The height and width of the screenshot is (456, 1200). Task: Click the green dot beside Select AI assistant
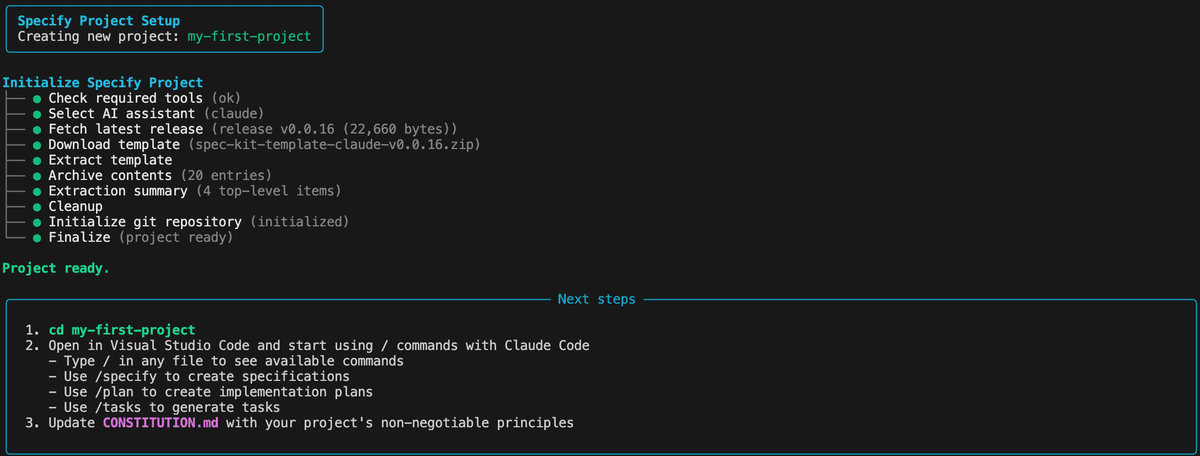(37, 114)
